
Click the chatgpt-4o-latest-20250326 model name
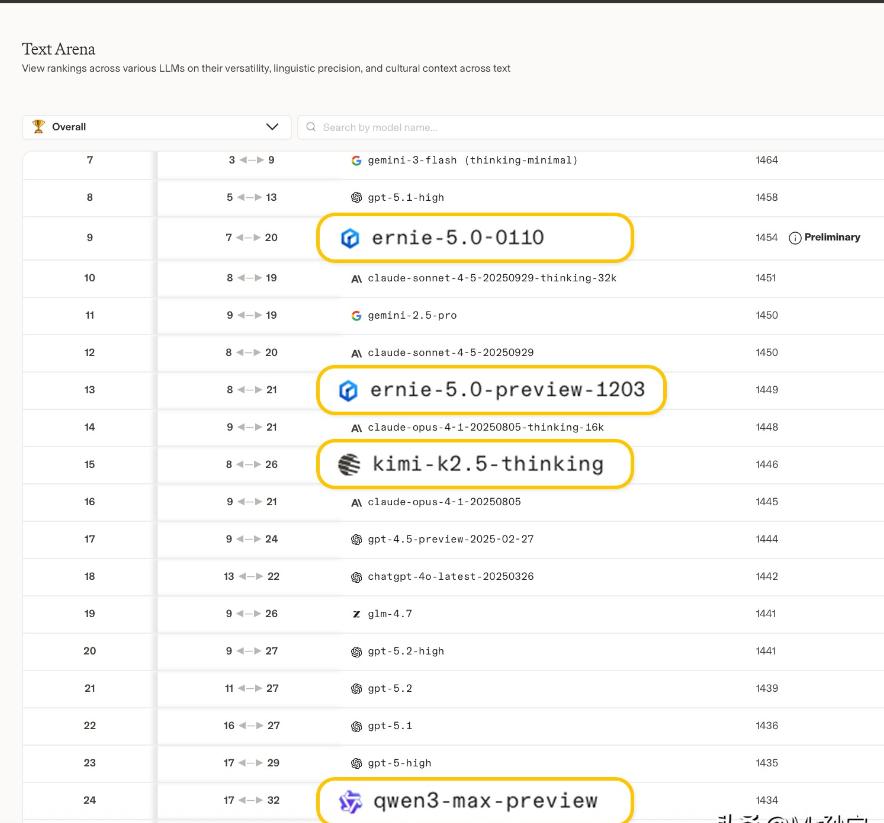click(x=450, y=577)
